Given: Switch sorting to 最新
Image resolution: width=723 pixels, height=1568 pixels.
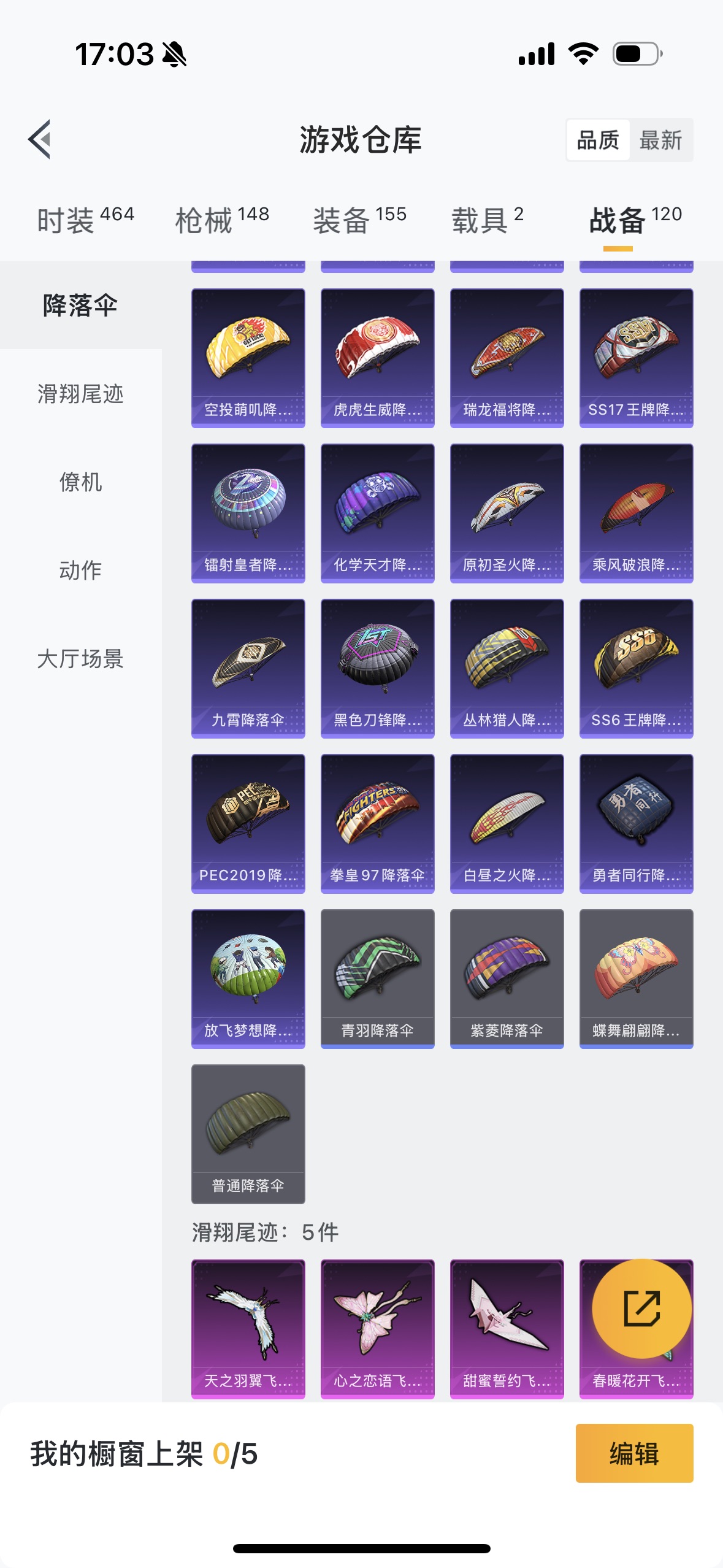Looking at the screenshot, I should [x=661, y=140].
